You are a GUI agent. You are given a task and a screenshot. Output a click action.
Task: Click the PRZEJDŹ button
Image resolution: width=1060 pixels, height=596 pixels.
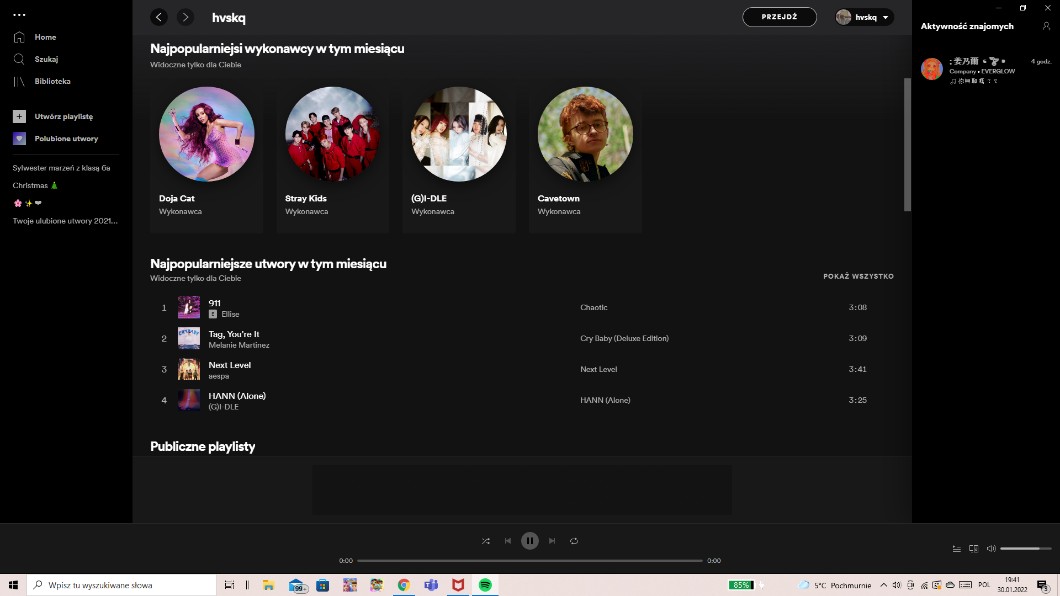pyautogui.click(x=779, y=17)
